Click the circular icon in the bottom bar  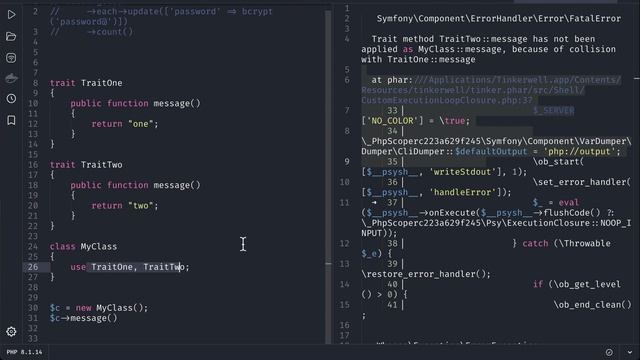pos(609,352)
